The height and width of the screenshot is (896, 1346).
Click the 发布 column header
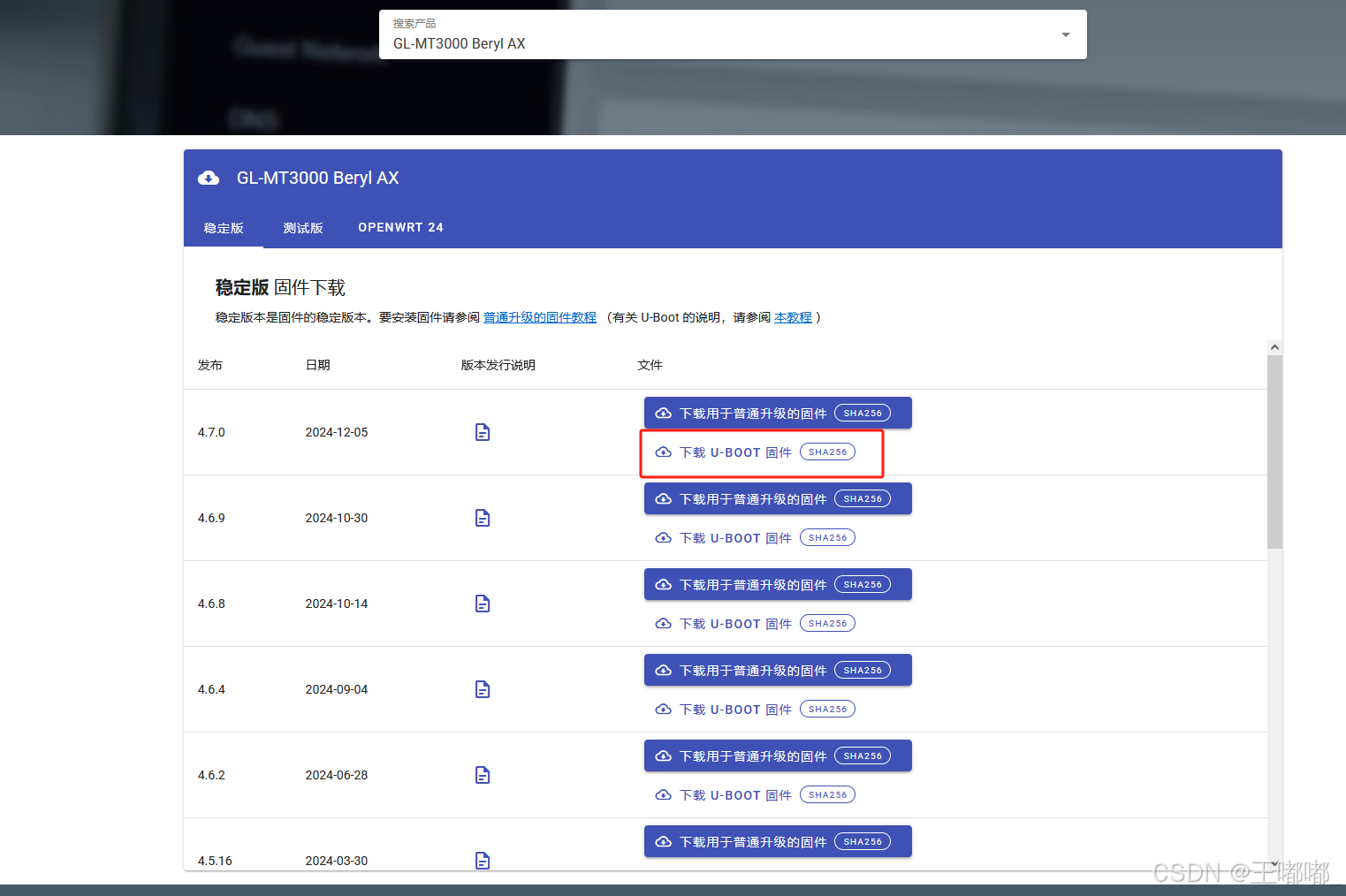(210, 365)
